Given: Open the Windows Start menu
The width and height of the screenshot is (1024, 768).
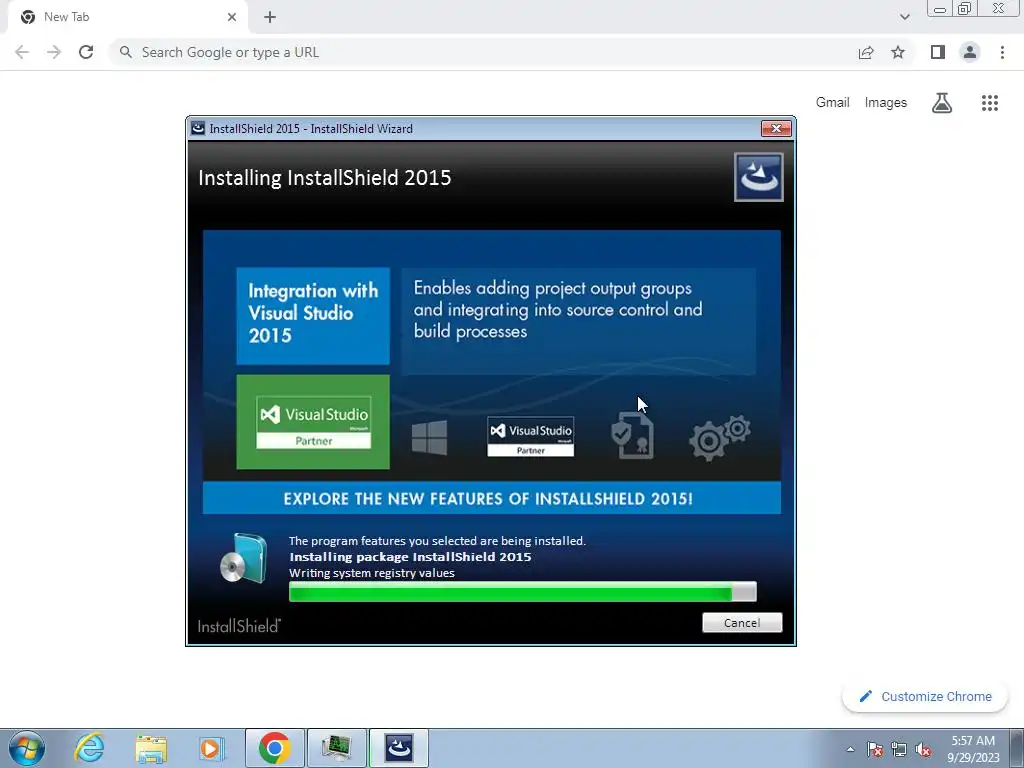Looking at the screenshot, I should click(27, 748).
